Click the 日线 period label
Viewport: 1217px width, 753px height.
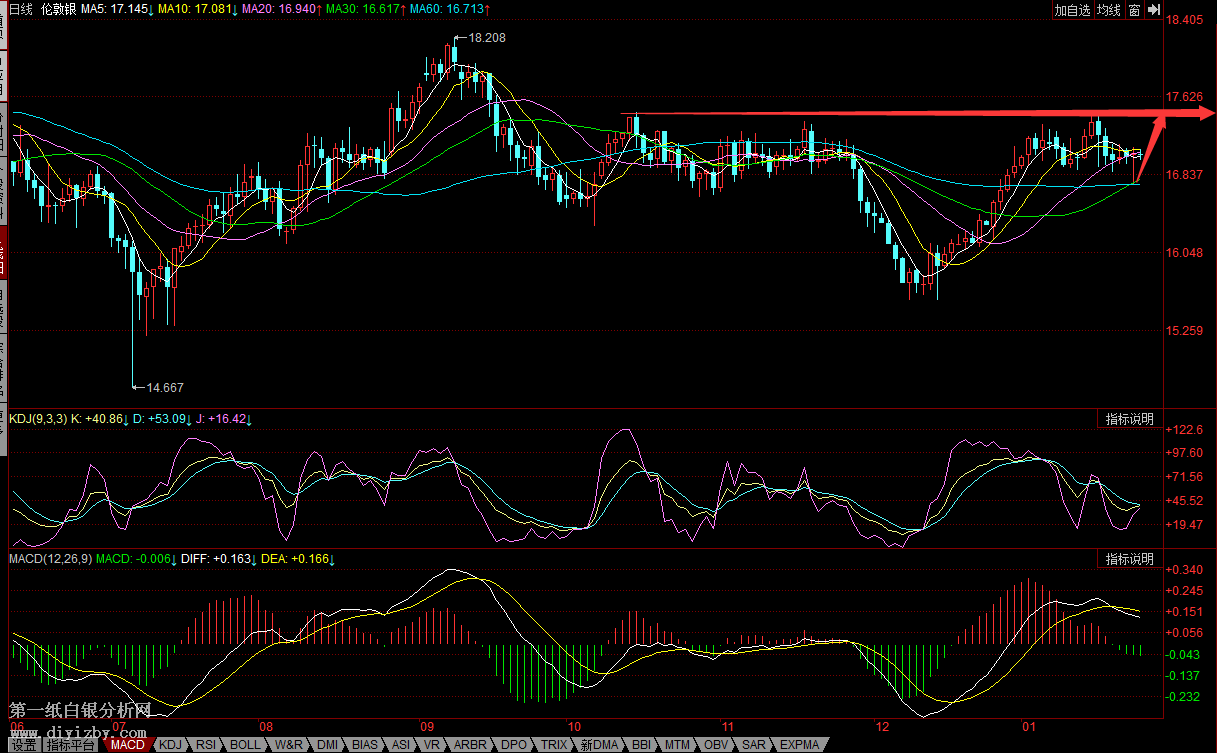(x=21, y=9)
